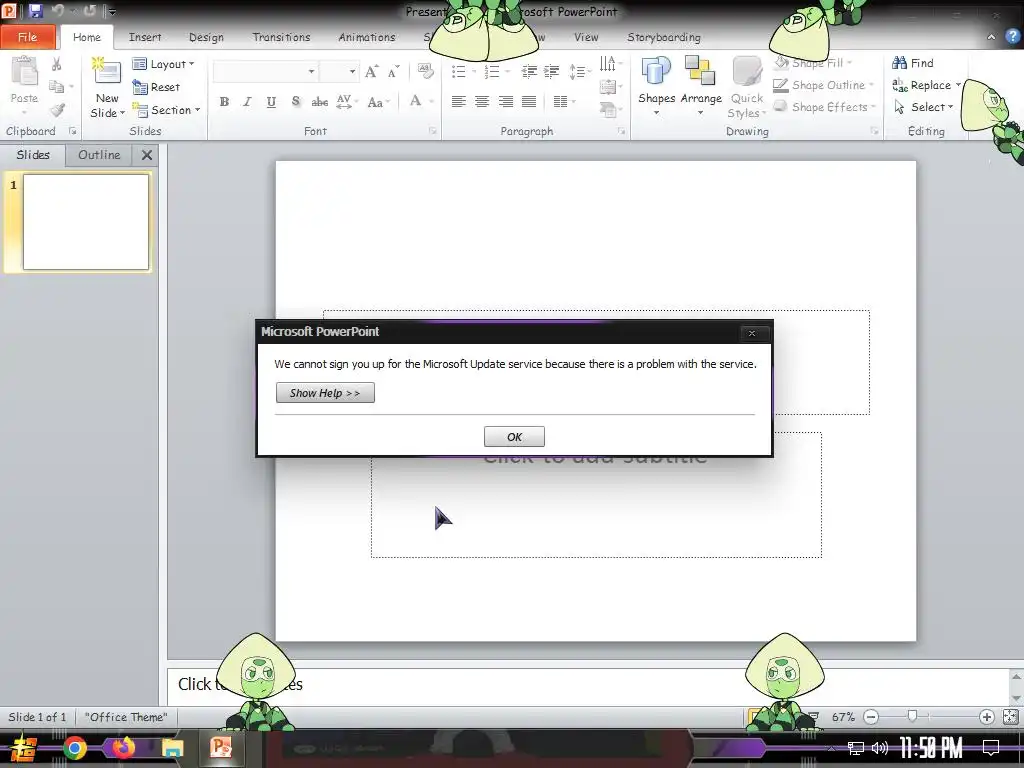This screenshot has height=768, width=1024.
Task: Click the volume speaker tray icon
Action: pos(880,748)
